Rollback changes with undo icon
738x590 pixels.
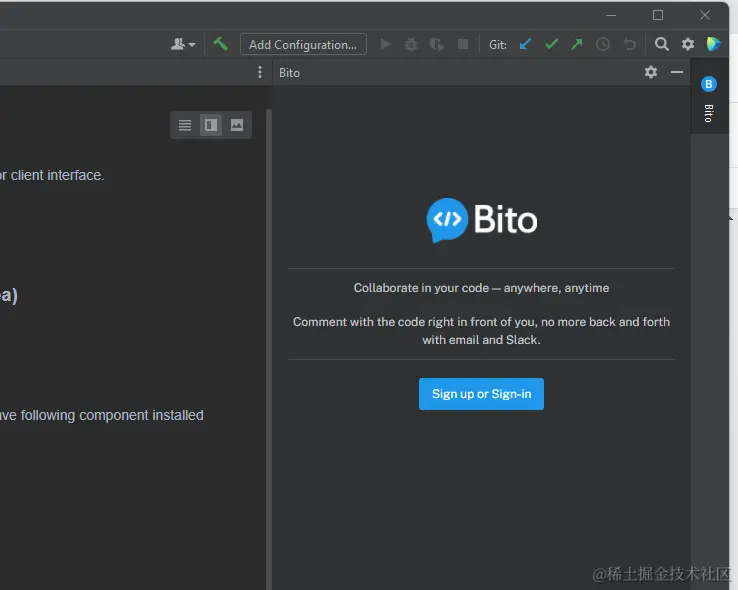(629, 44)
